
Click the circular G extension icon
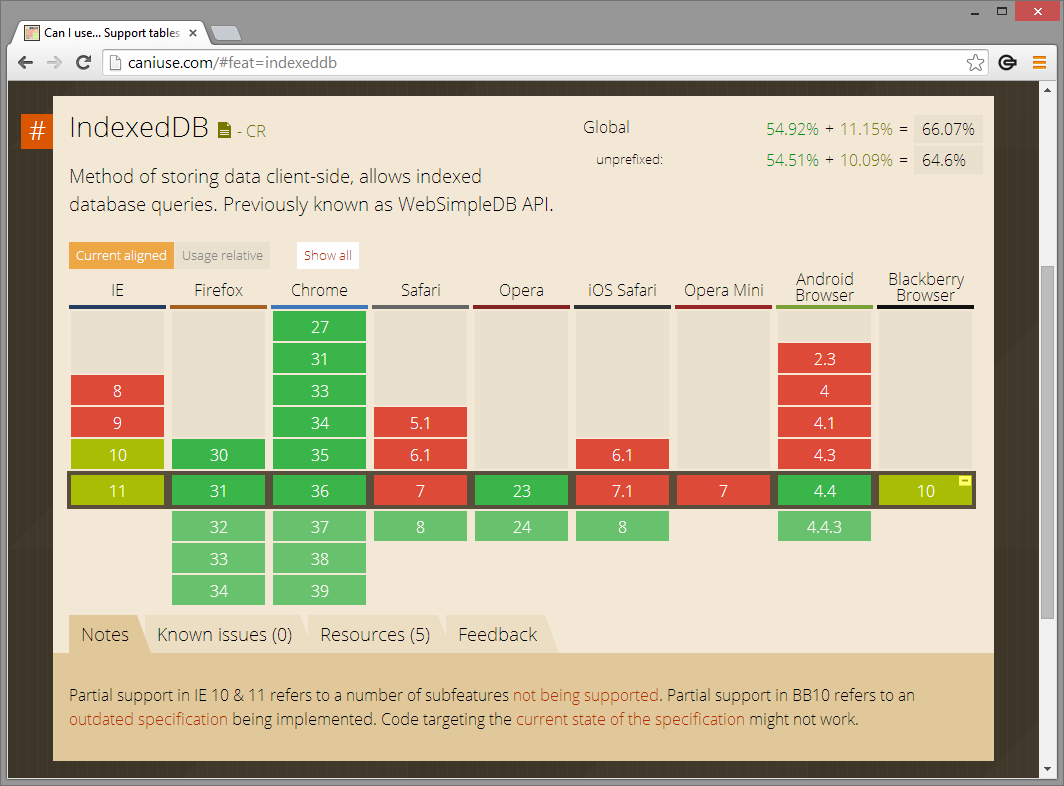pos(1007,62)
